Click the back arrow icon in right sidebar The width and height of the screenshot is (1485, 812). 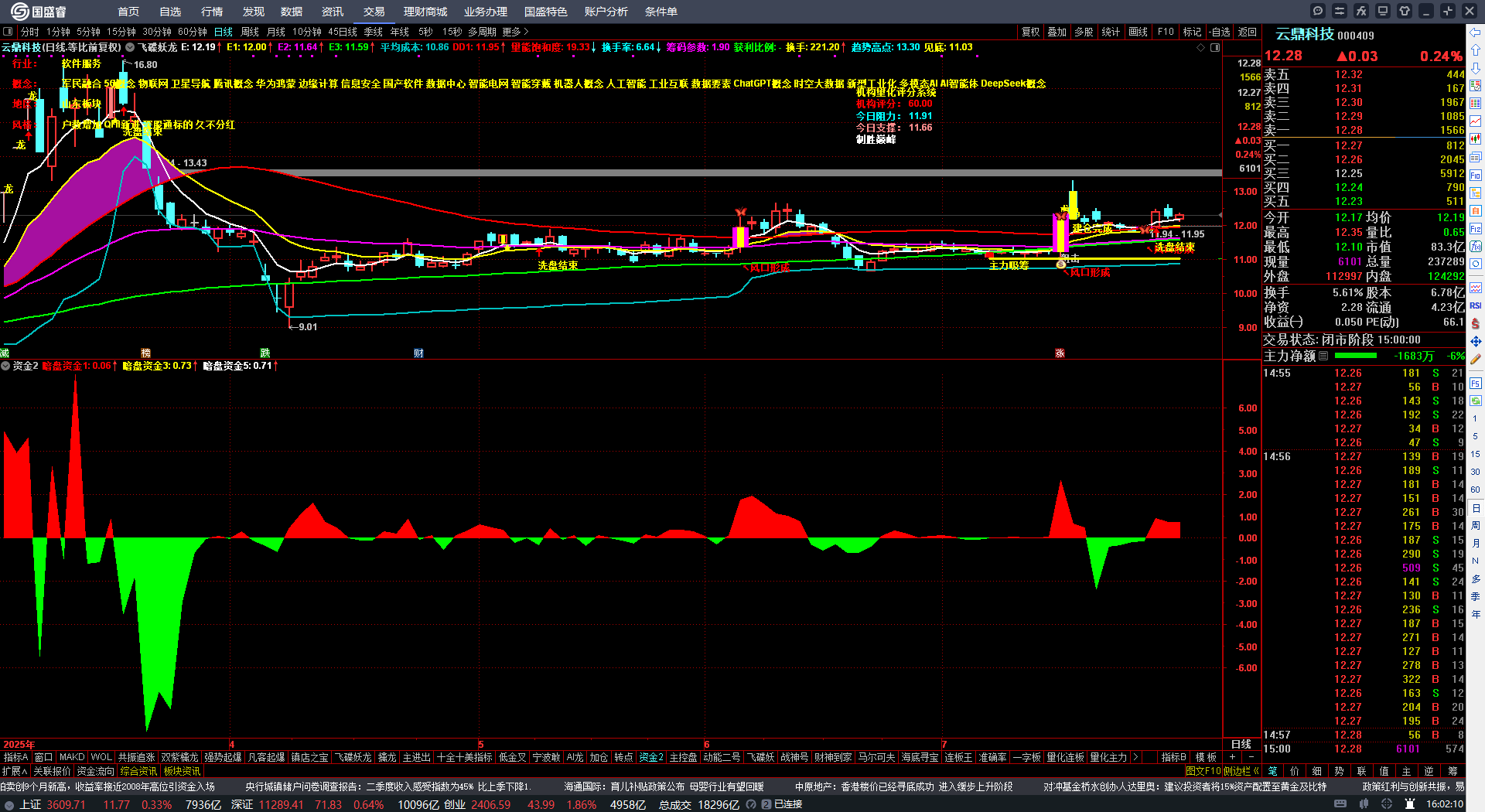click(1476, 32)
